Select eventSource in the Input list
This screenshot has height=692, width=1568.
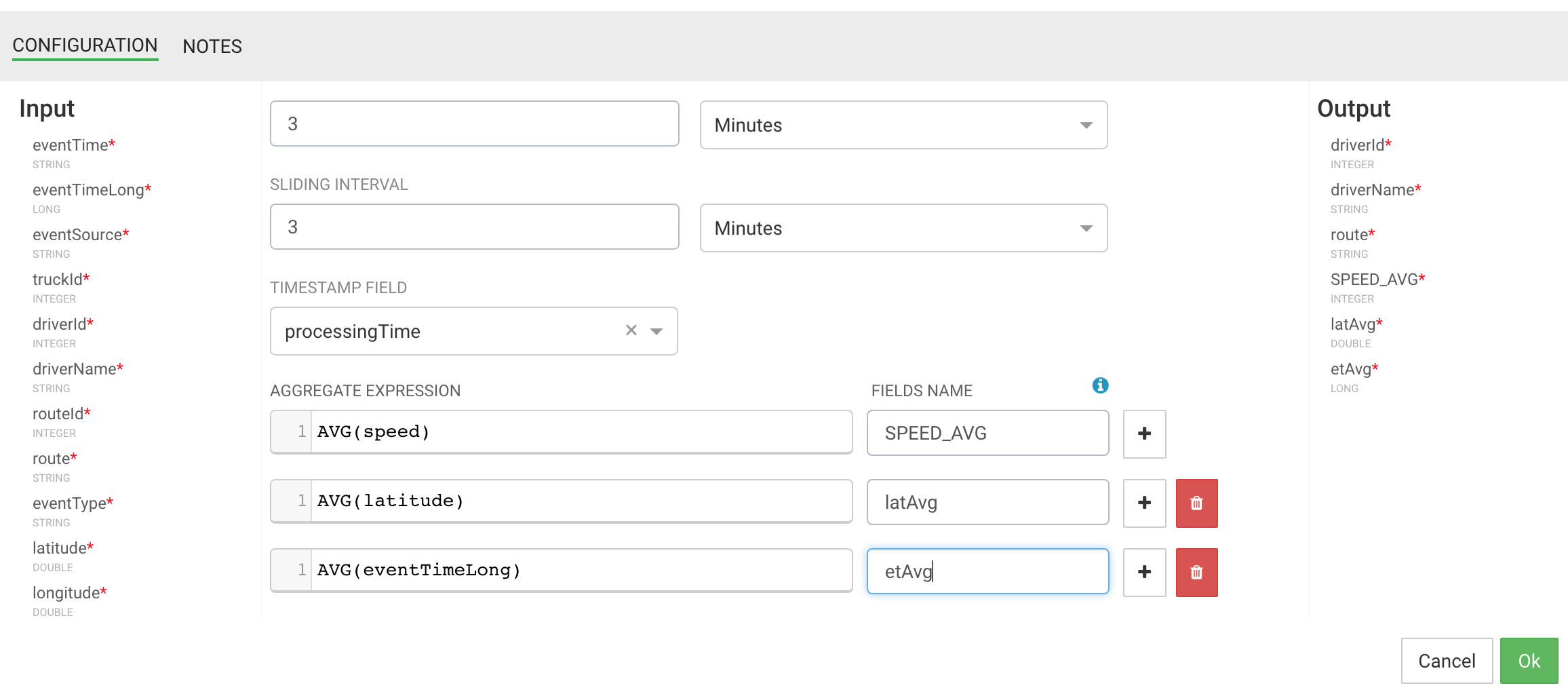tap(81, 235)
